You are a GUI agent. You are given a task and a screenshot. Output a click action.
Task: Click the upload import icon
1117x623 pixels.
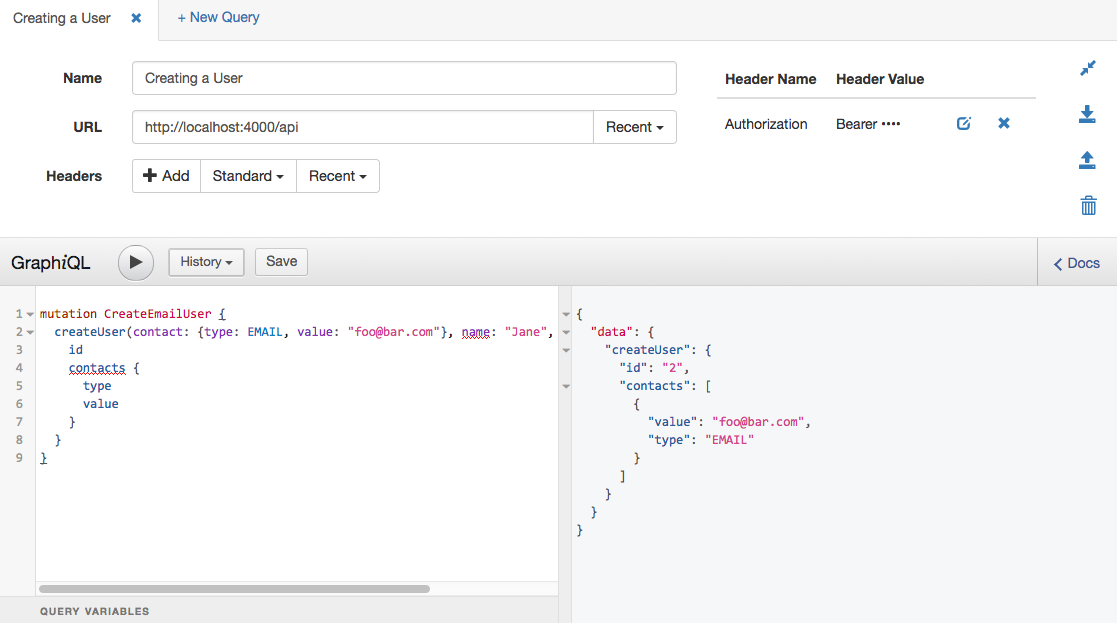tap(1088, 160)
